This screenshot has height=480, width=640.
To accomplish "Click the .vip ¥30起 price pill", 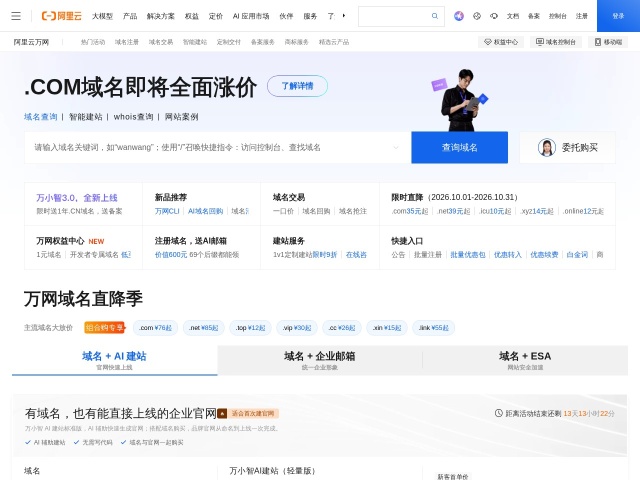I will [x=297, y=328].
